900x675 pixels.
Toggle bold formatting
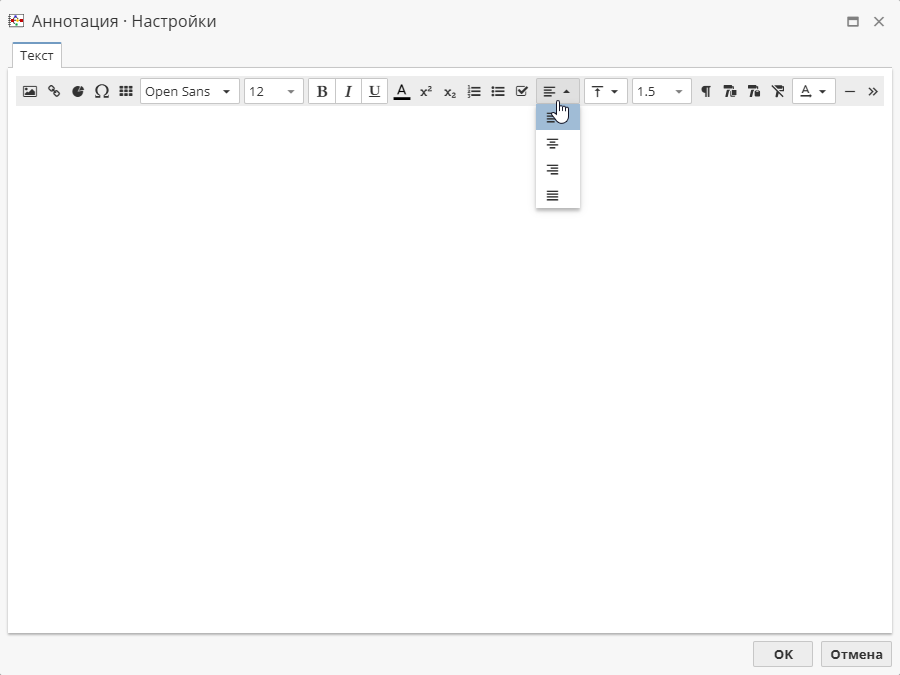[x=322, y=91]
